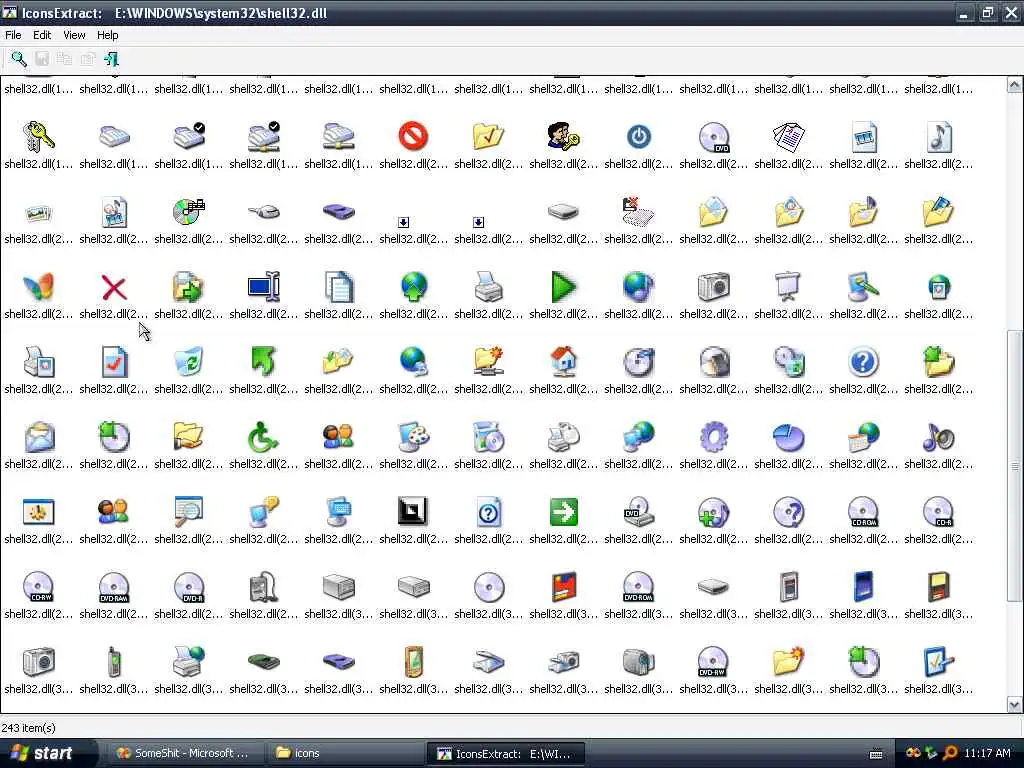
Task: Click the vertical scrollbar thumb
Action: coord(1014,466)
